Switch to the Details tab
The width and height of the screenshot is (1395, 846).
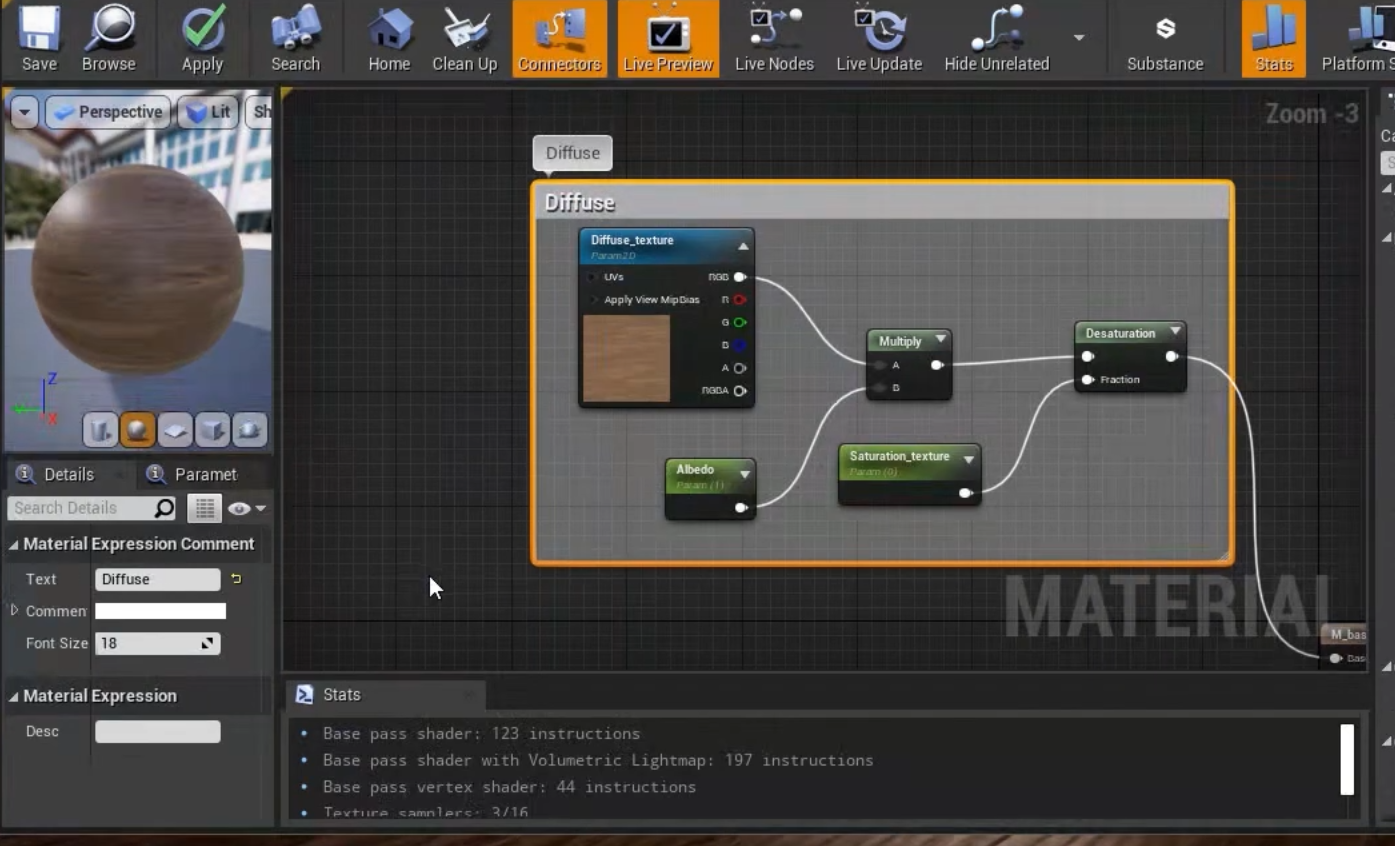68,474
